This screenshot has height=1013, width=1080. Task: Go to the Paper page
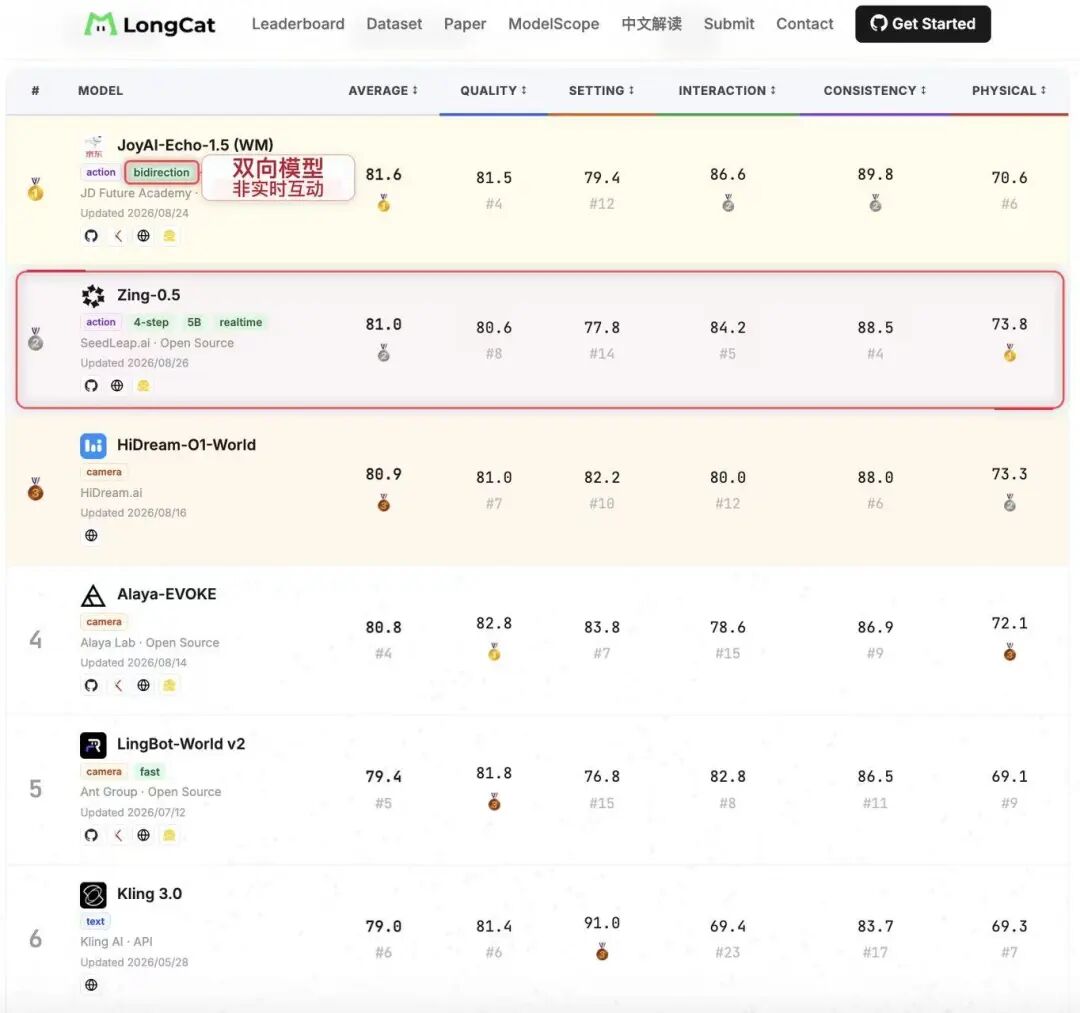click(x=465, y=24)
